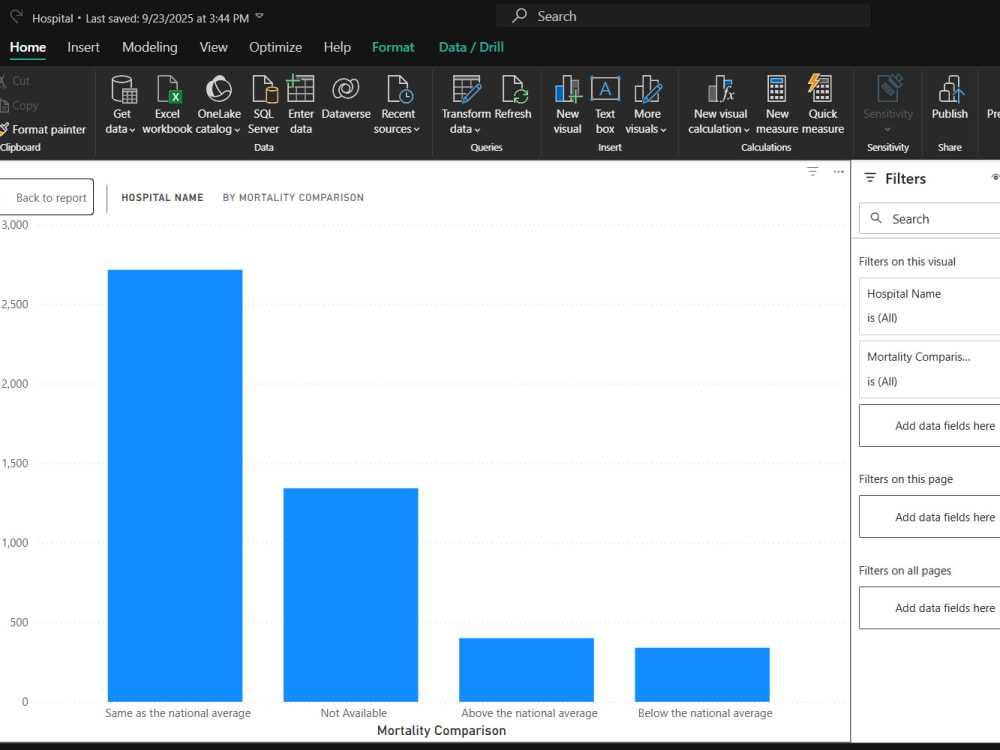
Task: Select the Same as the national average bar
Action: point(175,485)
